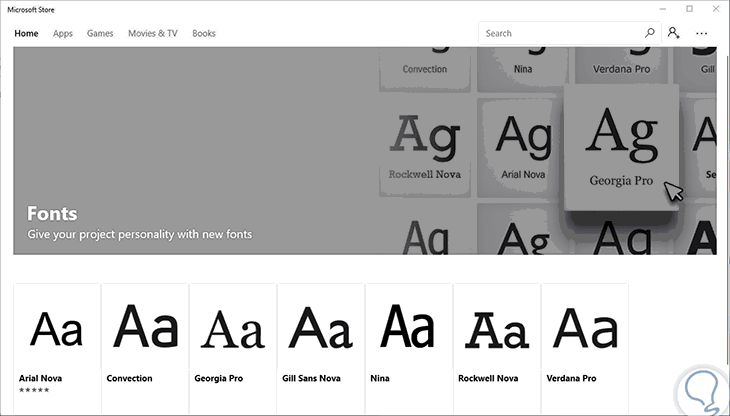Select the Convection tile in banner
Image resolution: width=730 pixels, height=416 pixels.
point(425,68)
